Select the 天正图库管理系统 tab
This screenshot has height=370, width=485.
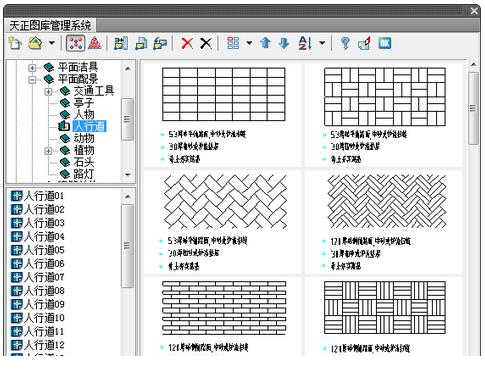(50, 25)
